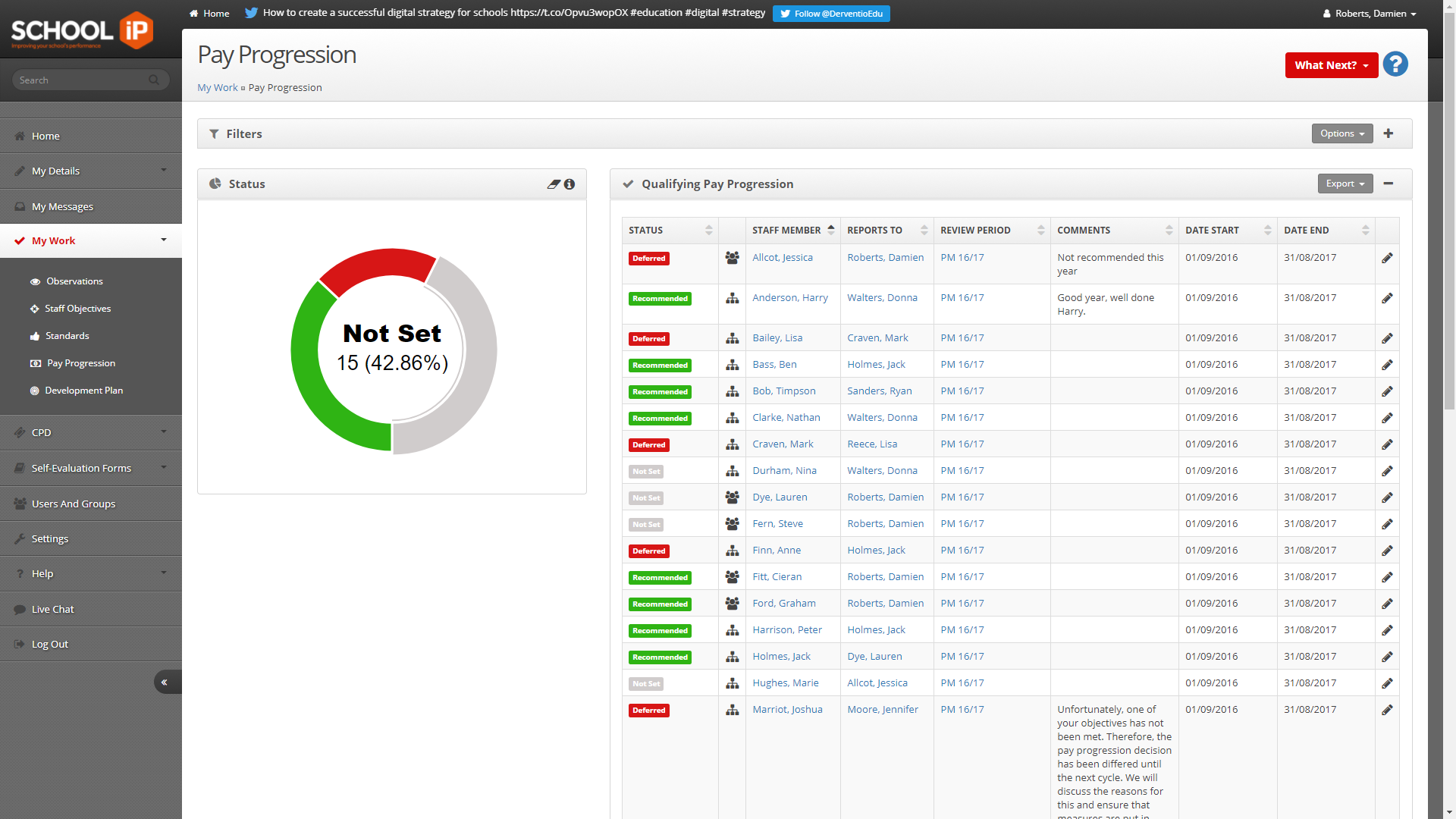Sort table by Status column
Screen dimensions: 1456x819
(670, 231)
